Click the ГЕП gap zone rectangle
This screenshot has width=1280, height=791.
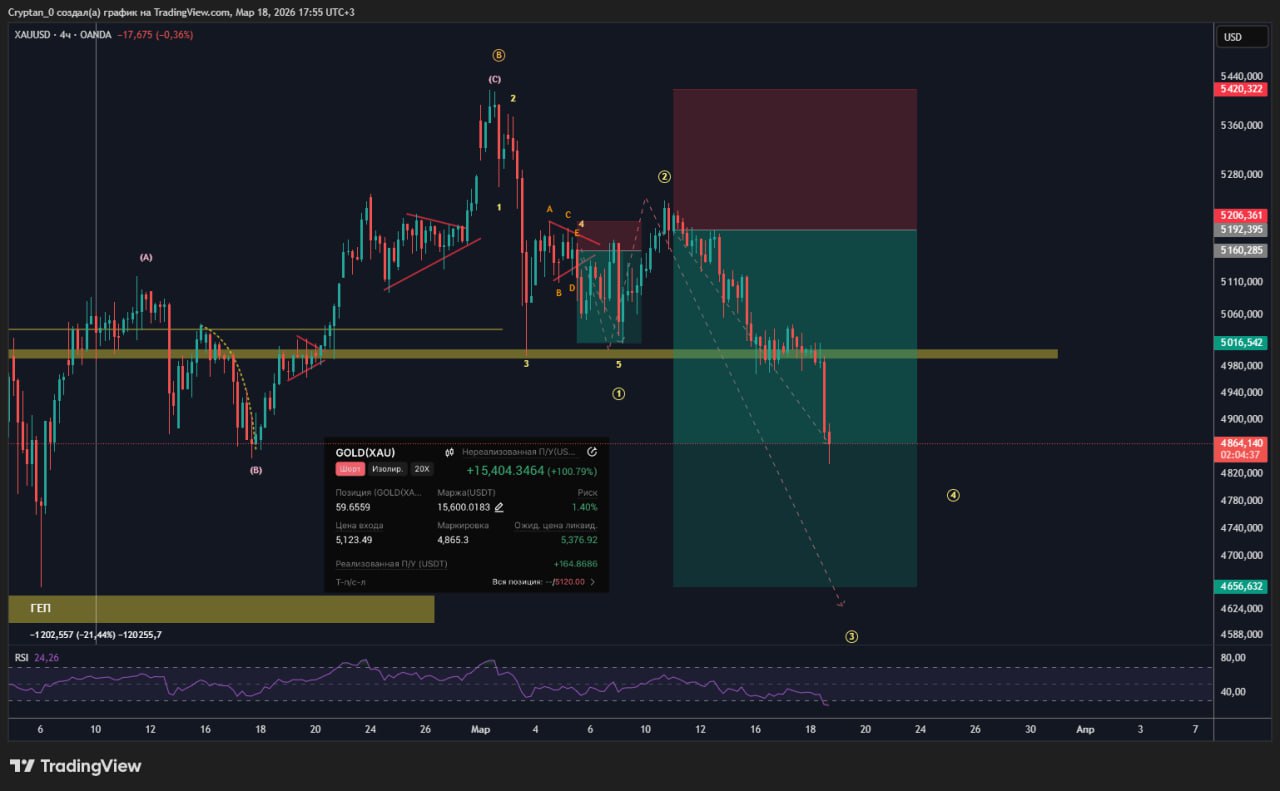point(221,609)
